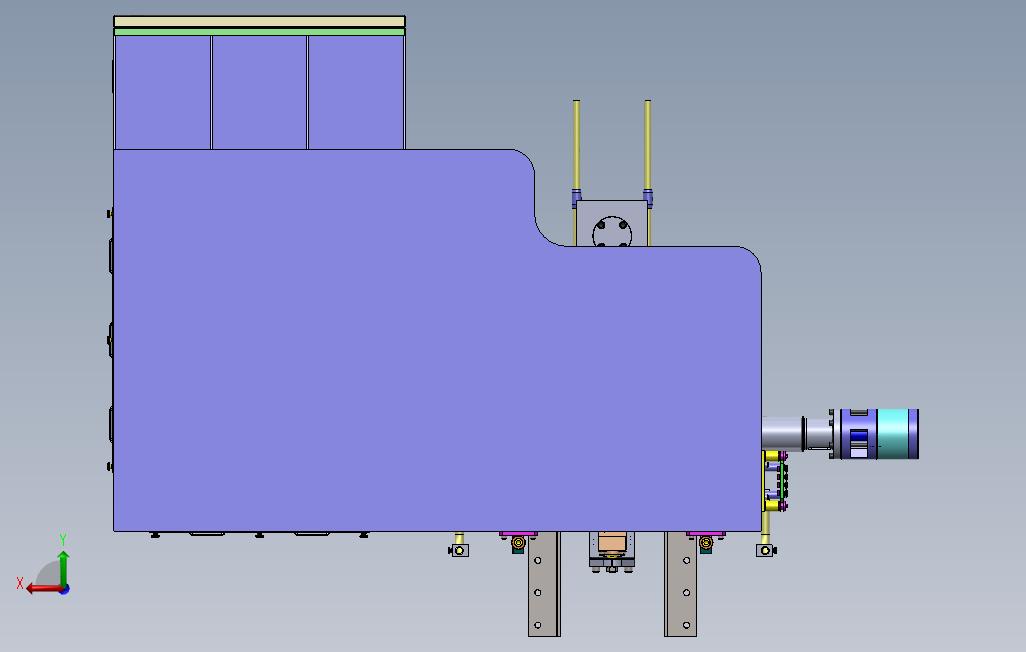Select the right yellow vertical rod
This screenshot has height=652, width=1026.
(x=648, y=145)
